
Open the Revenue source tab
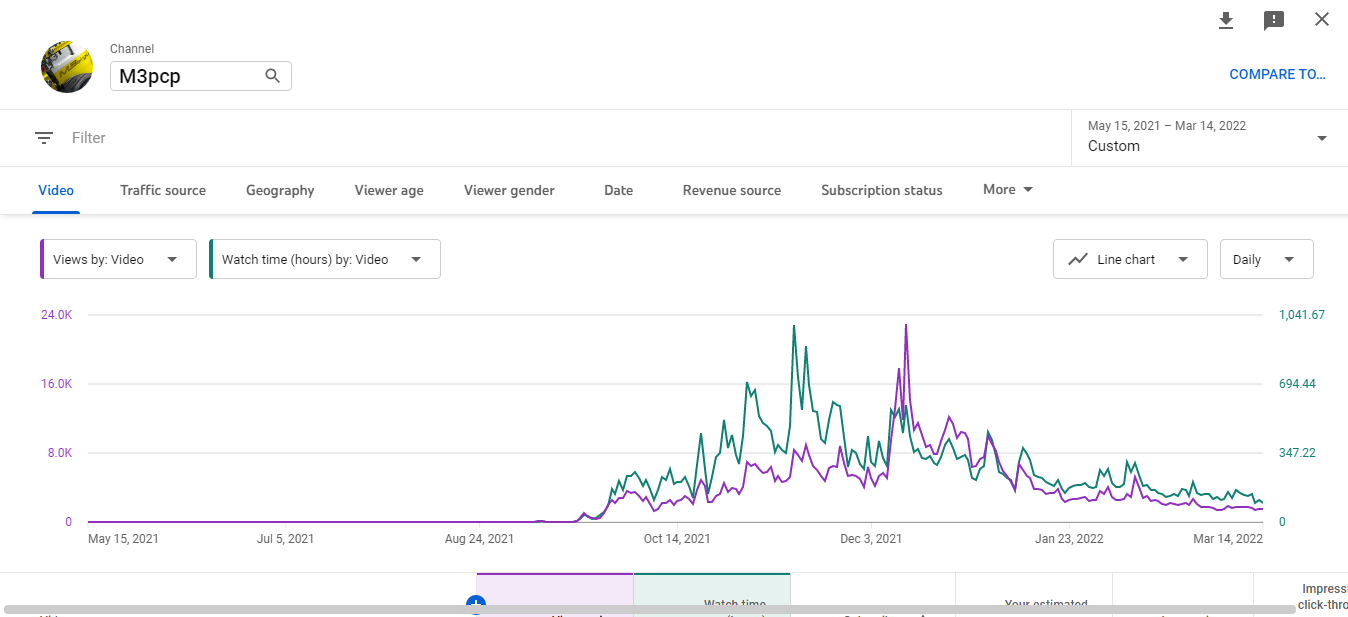point(732,190)
